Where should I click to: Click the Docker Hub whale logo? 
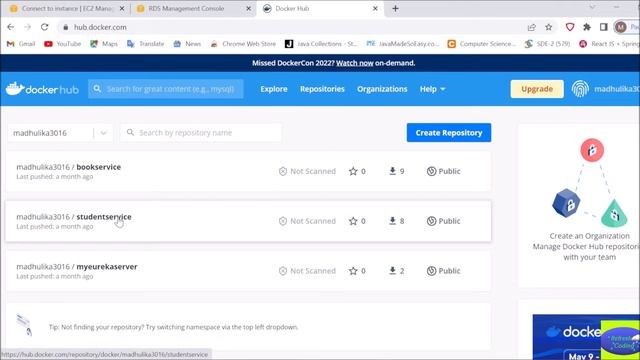pos(42,89)
